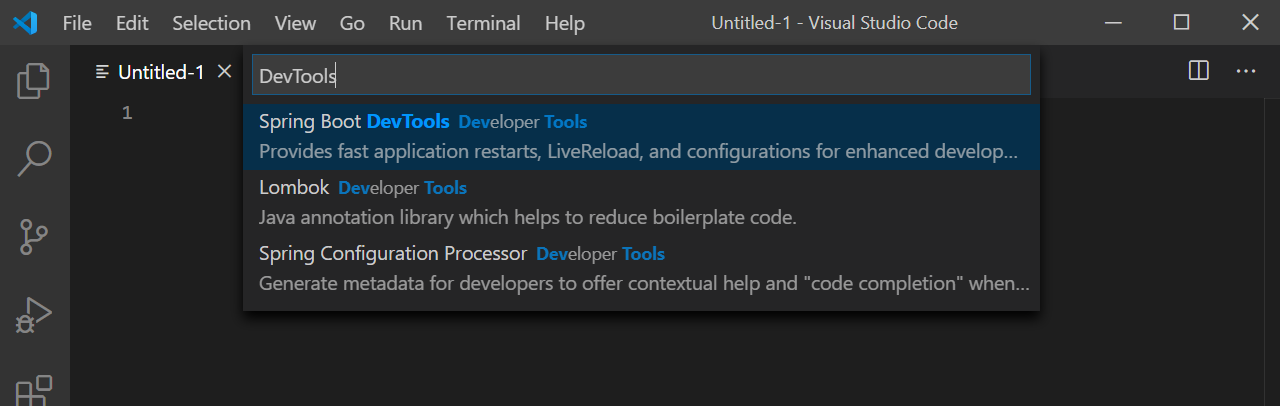Open the Explorer view in activity bar
This screenshot has width=1280, height=406.
click(x=34, y=81)
